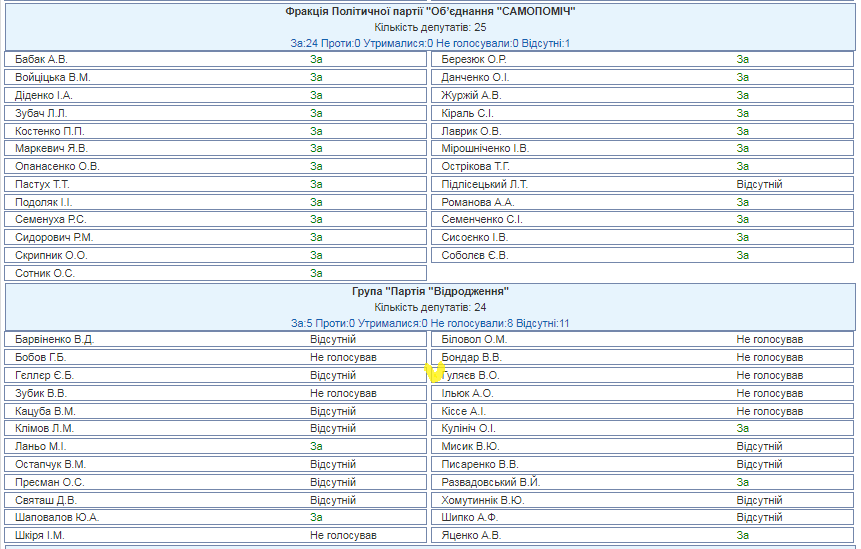Click the name Яценко А.В.
Image resolution: width=861 pixels, height=549 pixels.
click(471, 535)
